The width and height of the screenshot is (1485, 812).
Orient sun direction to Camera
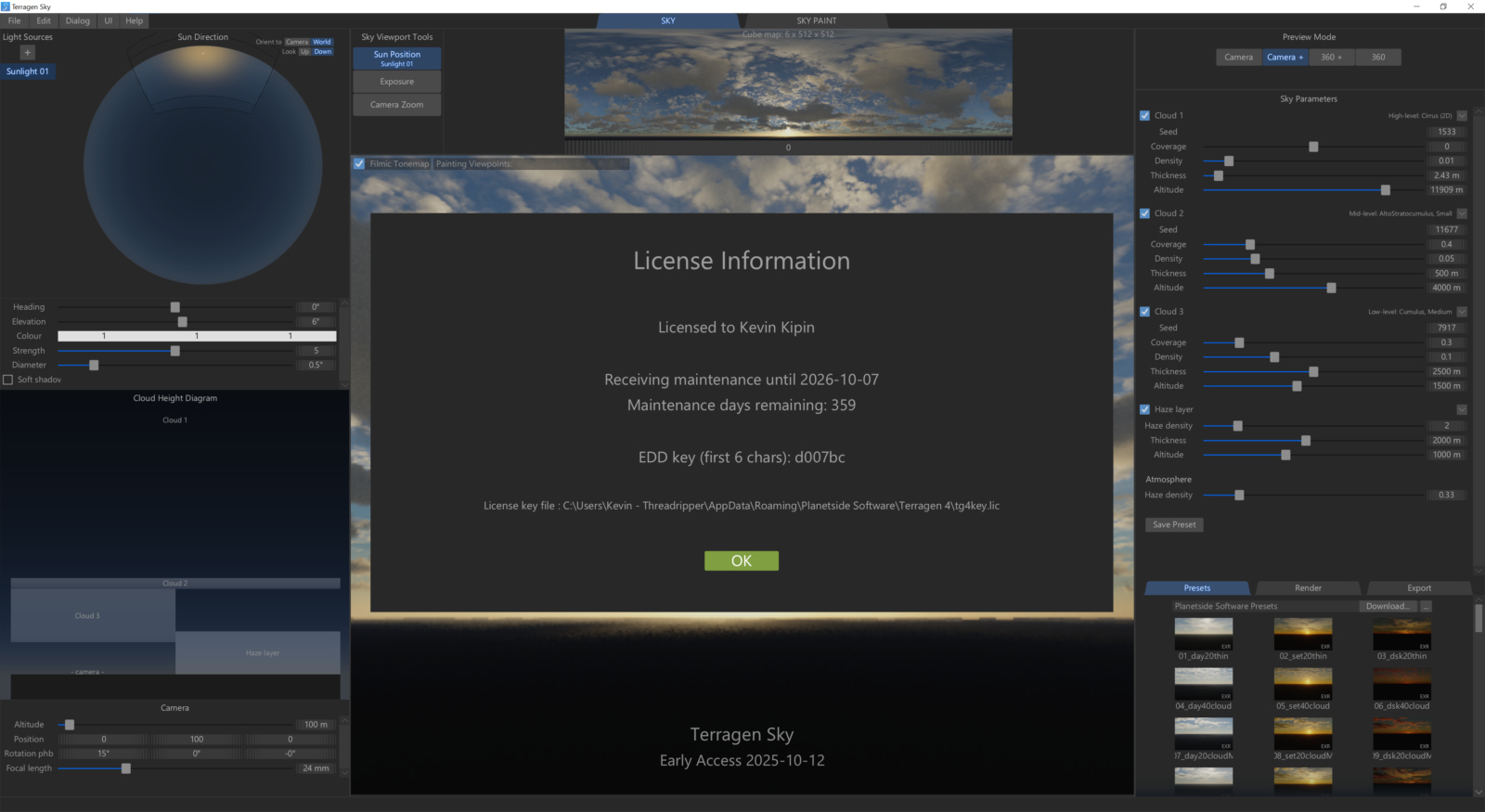tap(297, 42)
